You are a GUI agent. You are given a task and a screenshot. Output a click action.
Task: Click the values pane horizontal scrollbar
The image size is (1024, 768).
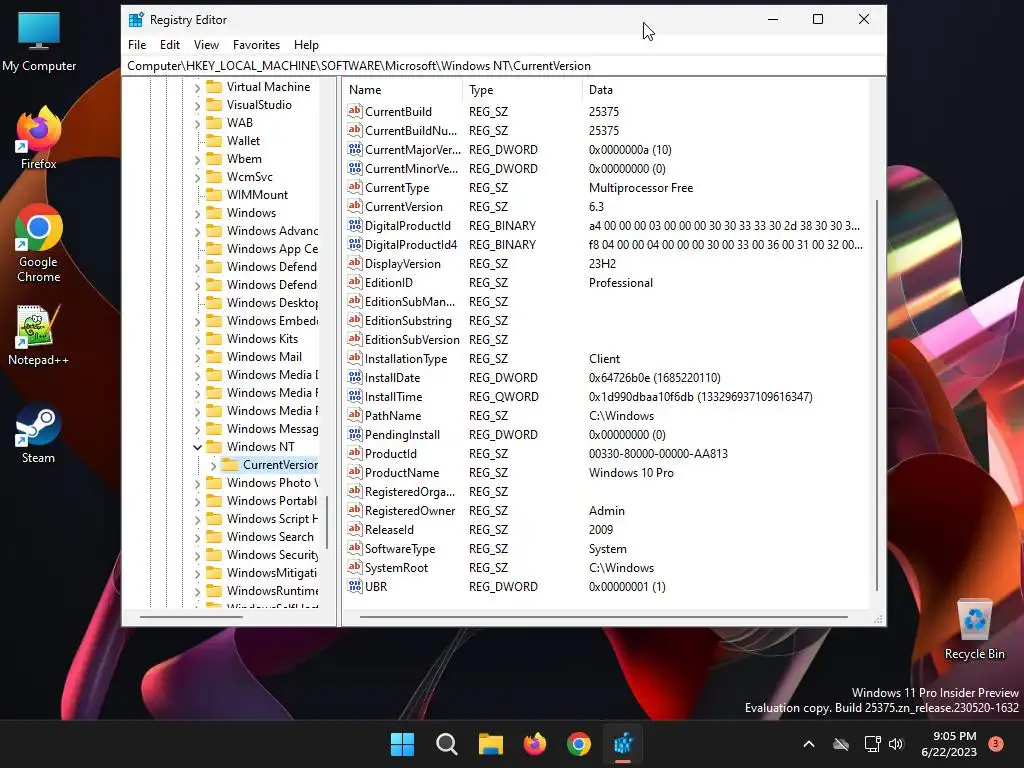(x=603, y=616)
